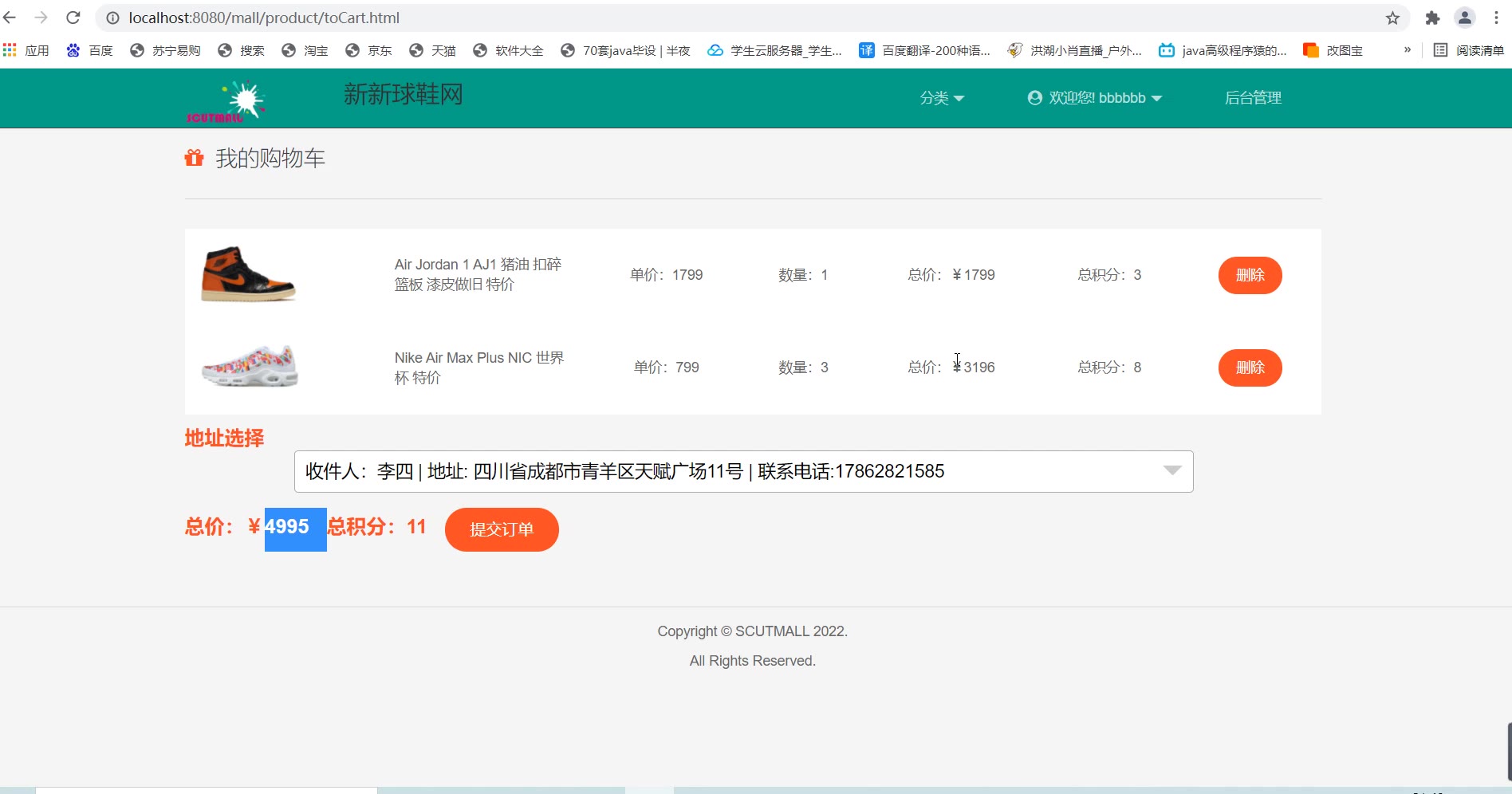
Task: Click the 单价: 799 price text
Action: tap(667, 368)
